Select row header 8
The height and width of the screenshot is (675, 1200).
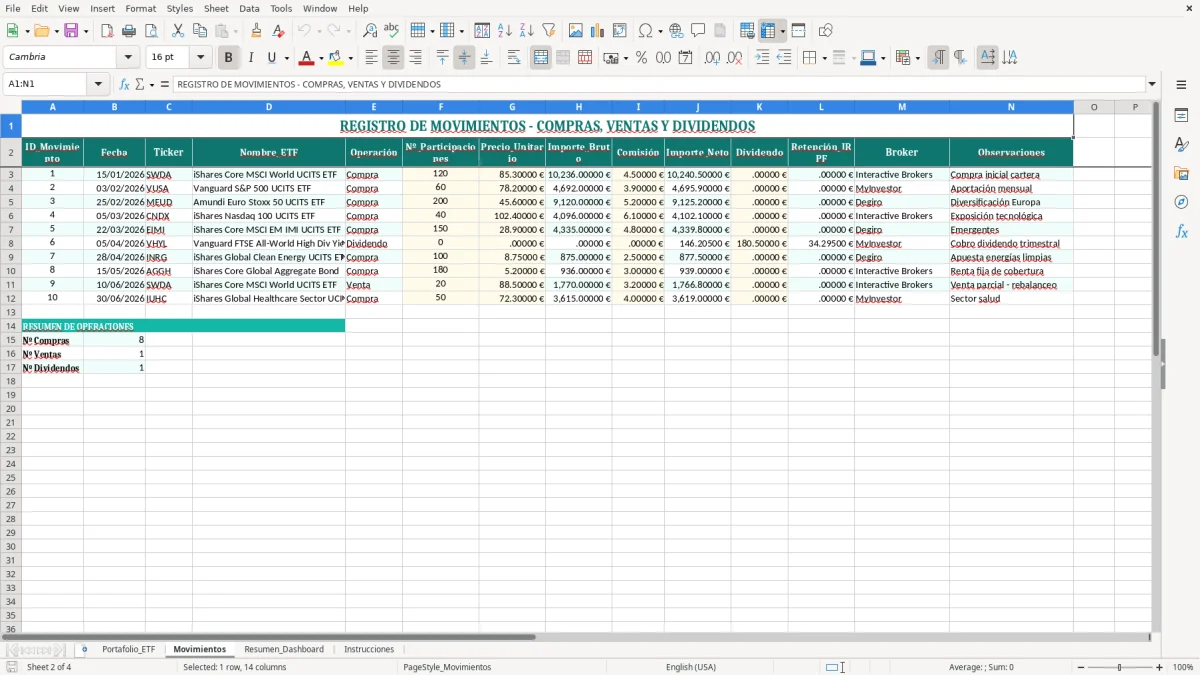point(11,243)
